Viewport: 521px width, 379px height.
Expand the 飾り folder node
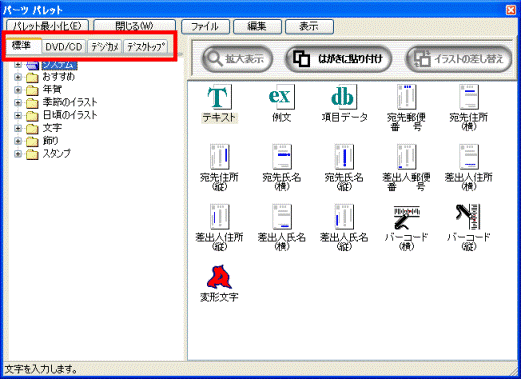tap(18, 141)
